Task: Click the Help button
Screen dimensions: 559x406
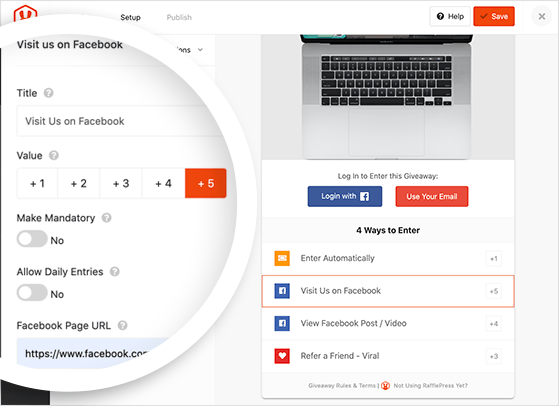Action: [450, 16]
